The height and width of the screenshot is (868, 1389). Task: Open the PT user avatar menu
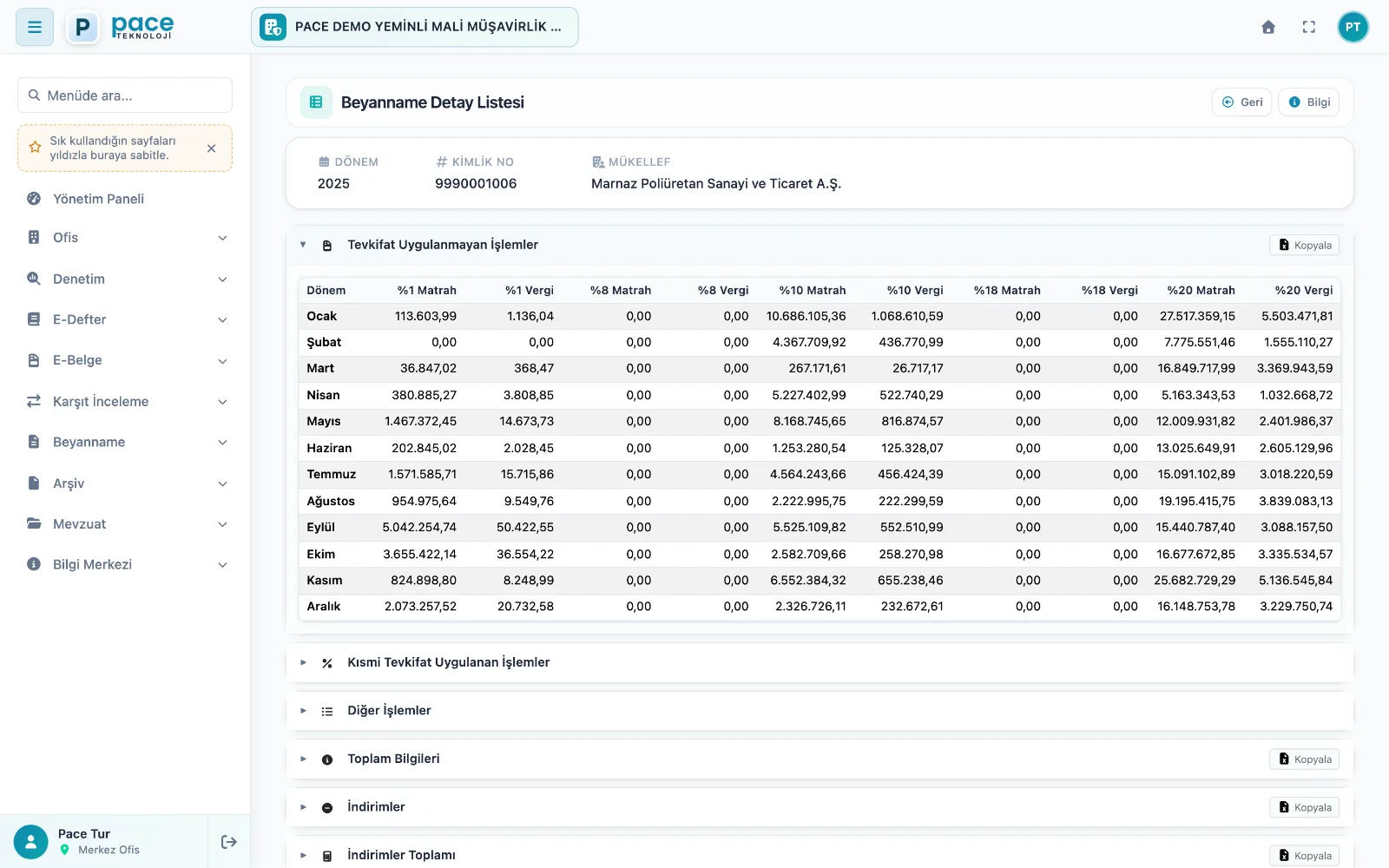click(x=1353, y=27)
